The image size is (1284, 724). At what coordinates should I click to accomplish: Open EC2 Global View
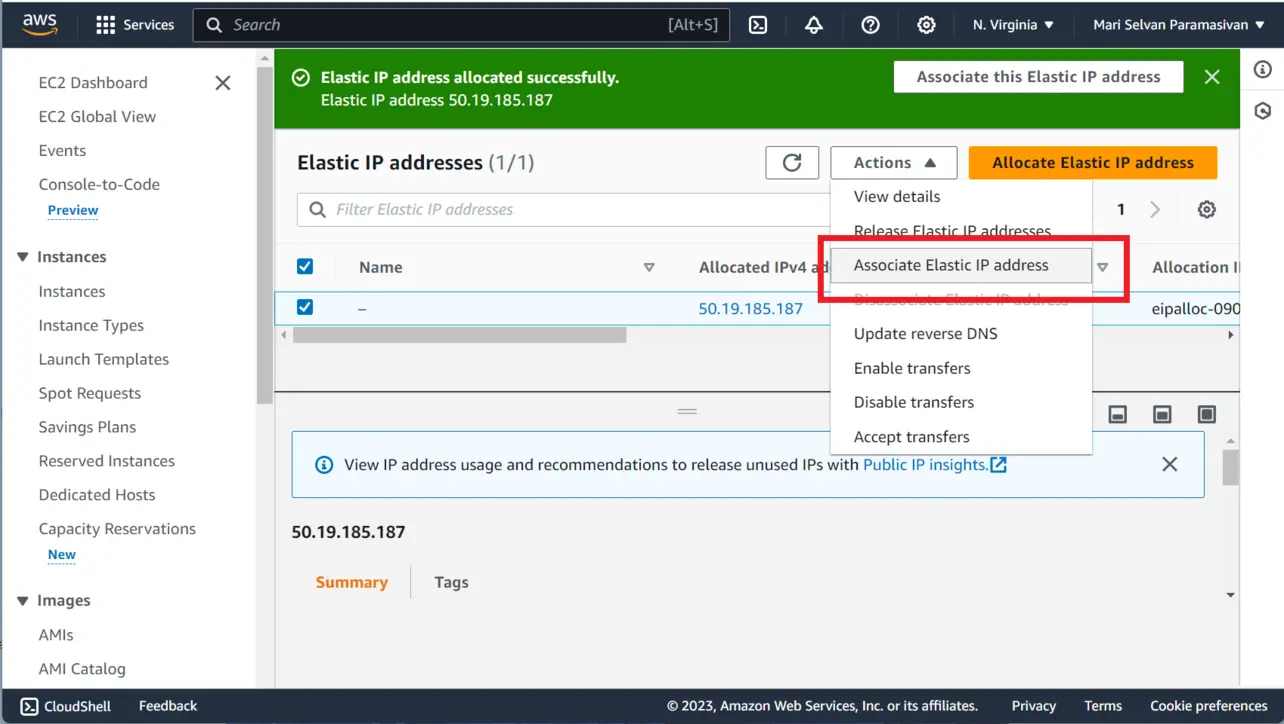[97, 117]
